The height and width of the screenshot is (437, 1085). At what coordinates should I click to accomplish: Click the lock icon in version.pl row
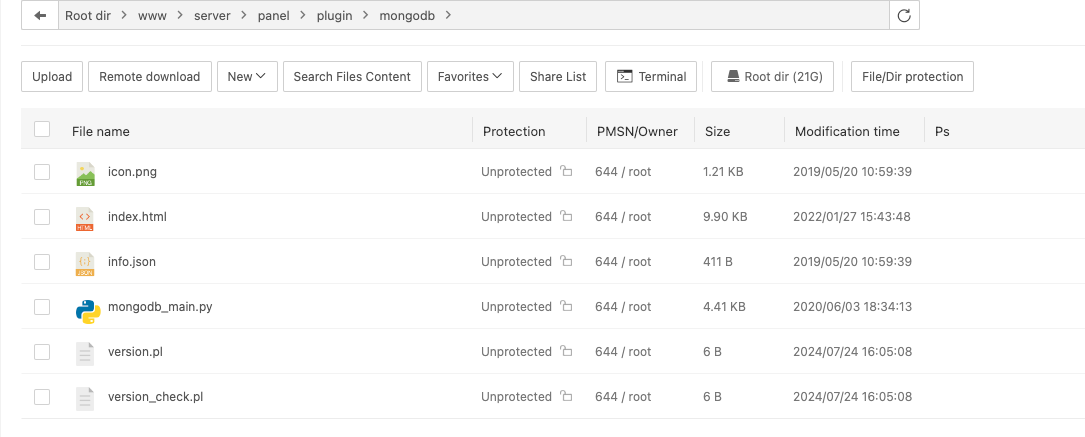pyautogui.click(x=567, y=352)
